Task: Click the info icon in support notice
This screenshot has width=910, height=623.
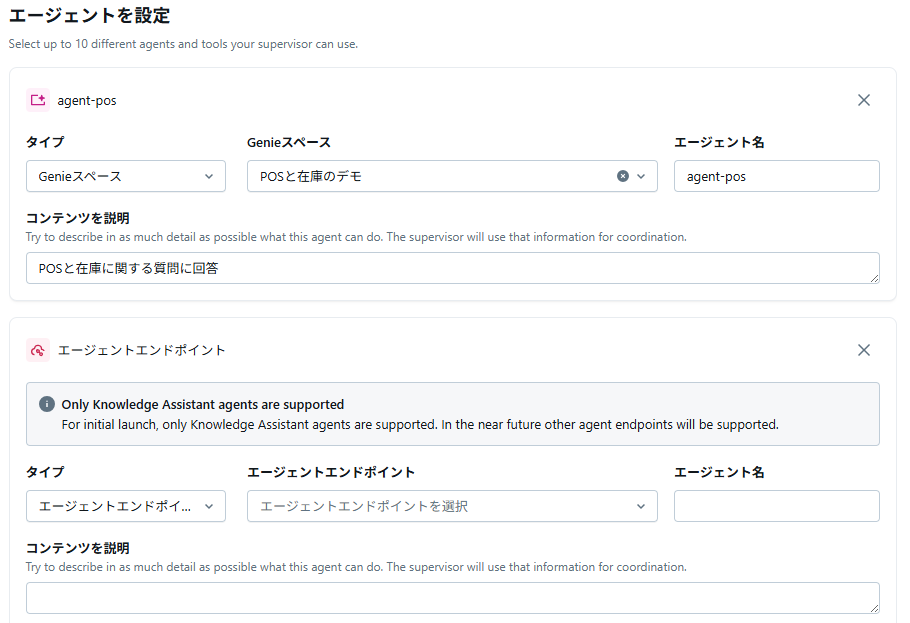Action: point(47,405)
